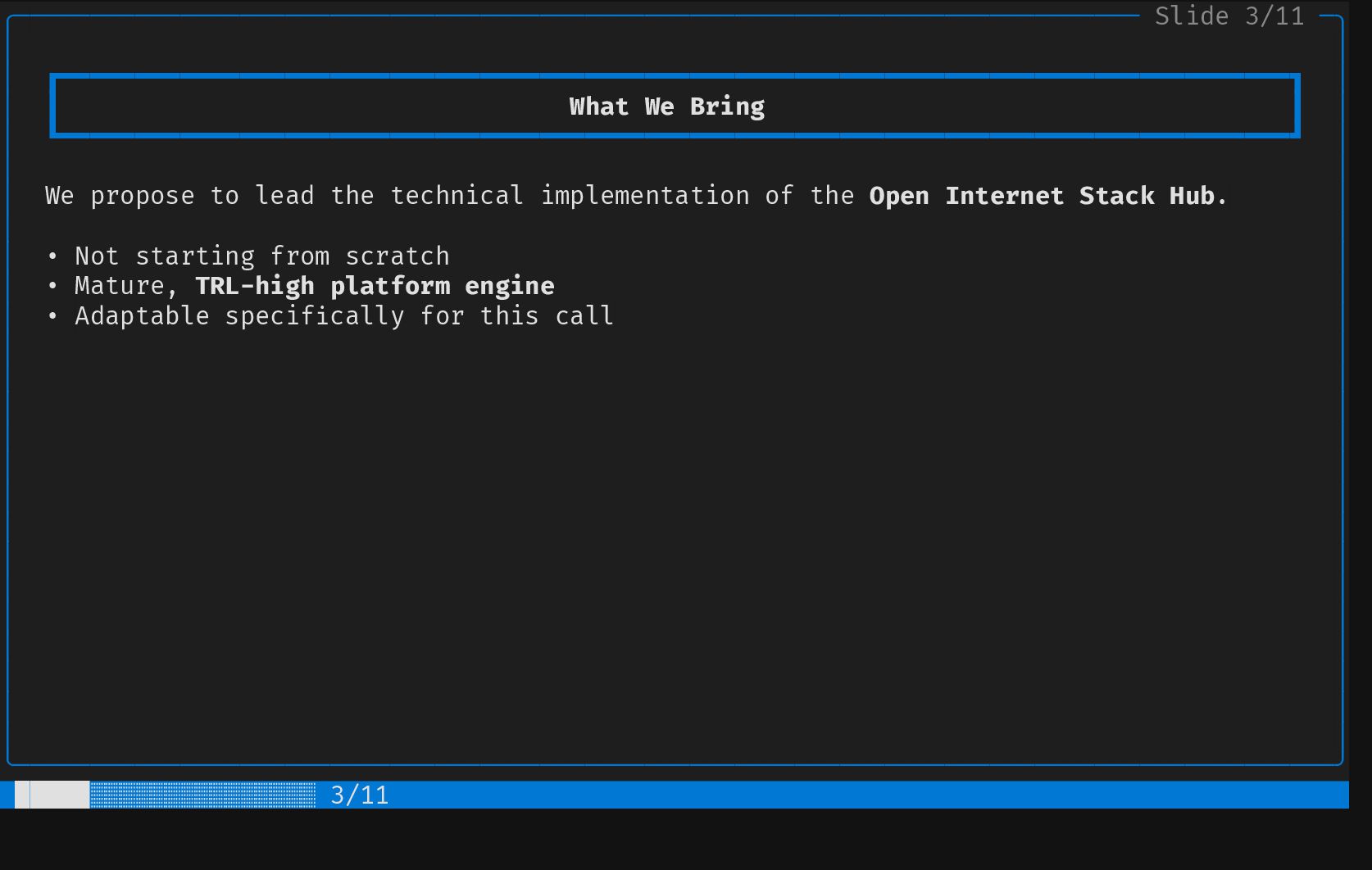Viewport: 1372px width, 870px height.
Task: Click the word "specifically" in third bullet
Action: click(315, 316)
